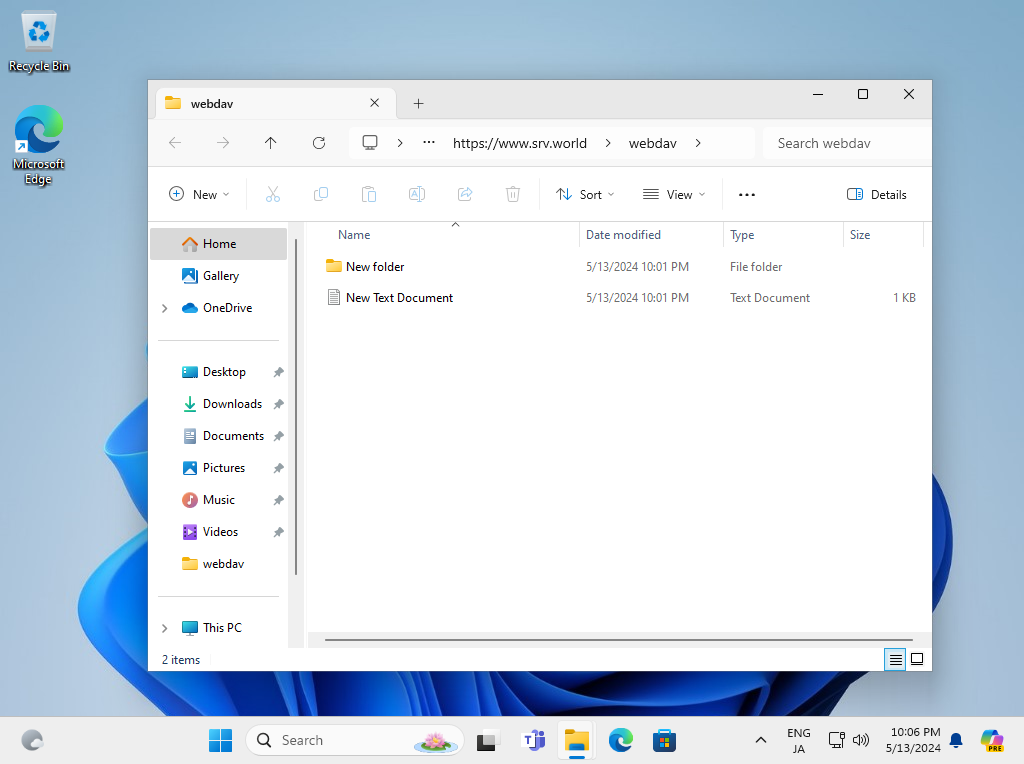Toggle the Details pane

coord(876,195)
